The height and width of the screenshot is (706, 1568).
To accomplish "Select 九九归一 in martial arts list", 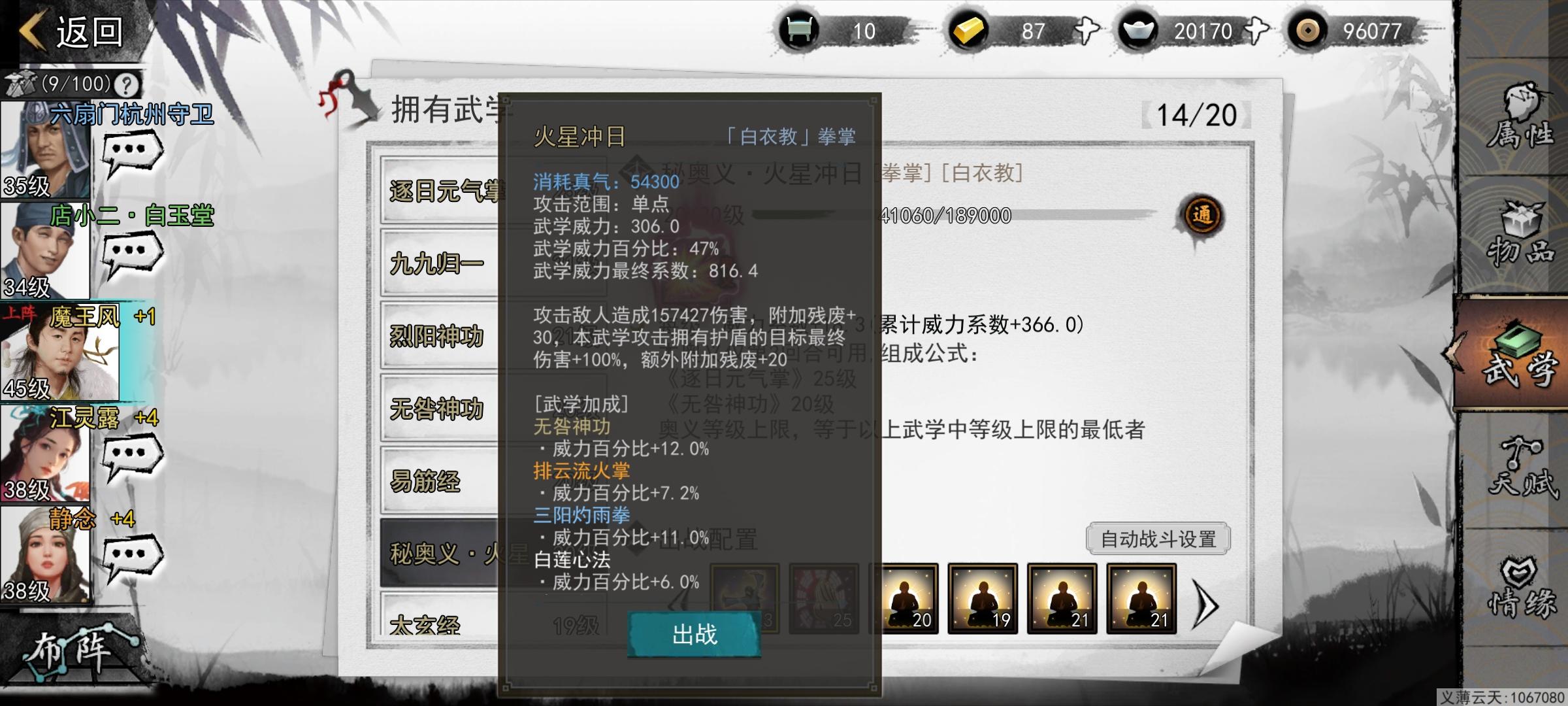I will click(439, 264).
